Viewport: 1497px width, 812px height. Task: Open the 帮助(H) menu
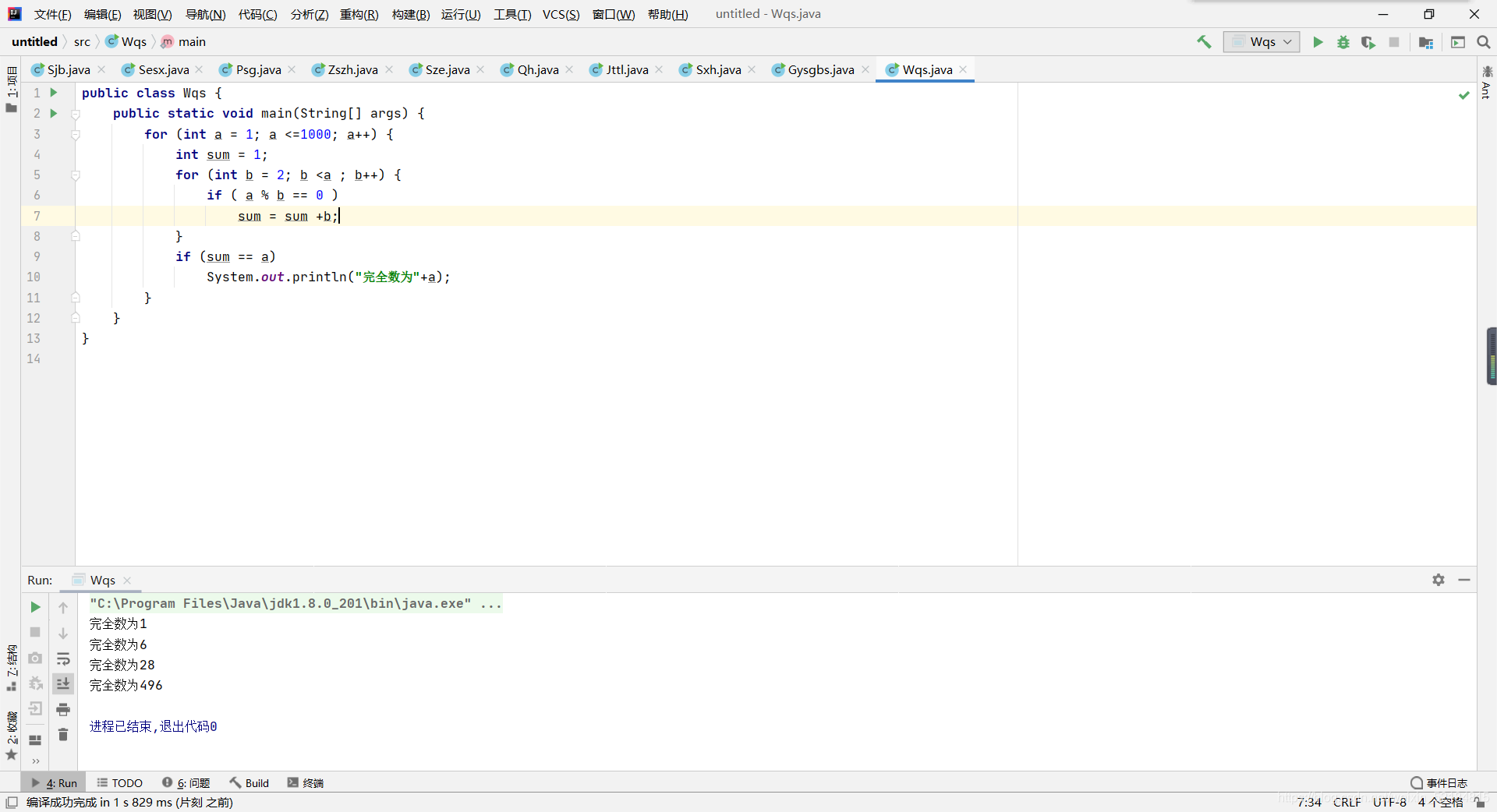(x=667, y=14)
